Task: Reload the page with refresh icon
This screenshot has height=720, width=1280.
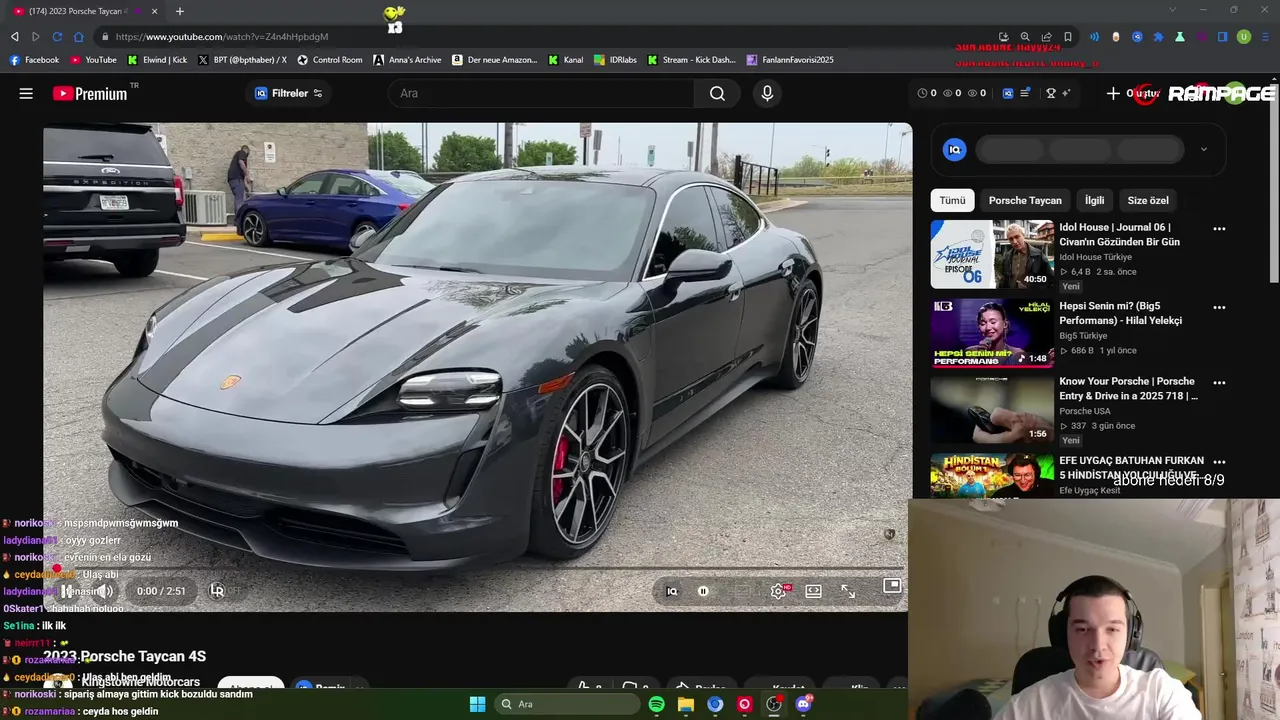Action: coord(57,36)
